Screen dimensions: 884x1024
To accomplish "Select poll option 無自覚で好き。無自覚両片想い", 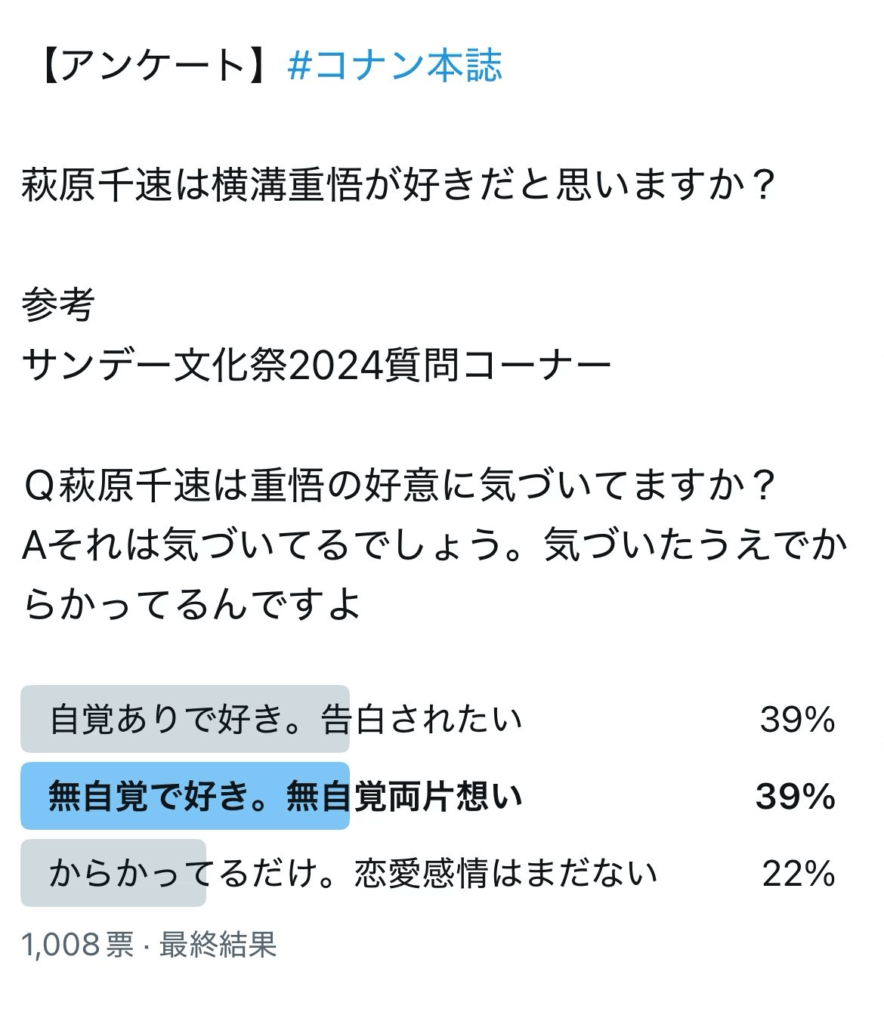I will click(x=286, y=797).
